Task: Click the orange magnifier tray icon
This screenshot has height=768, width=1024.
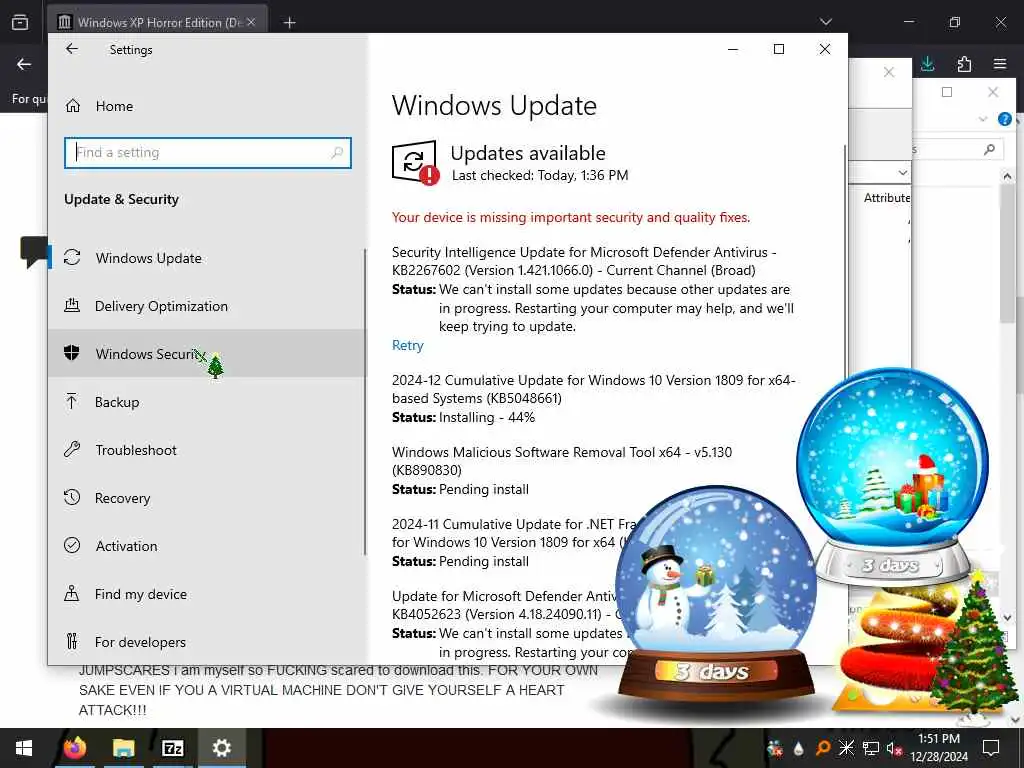Action: click(x=823, y=748)
